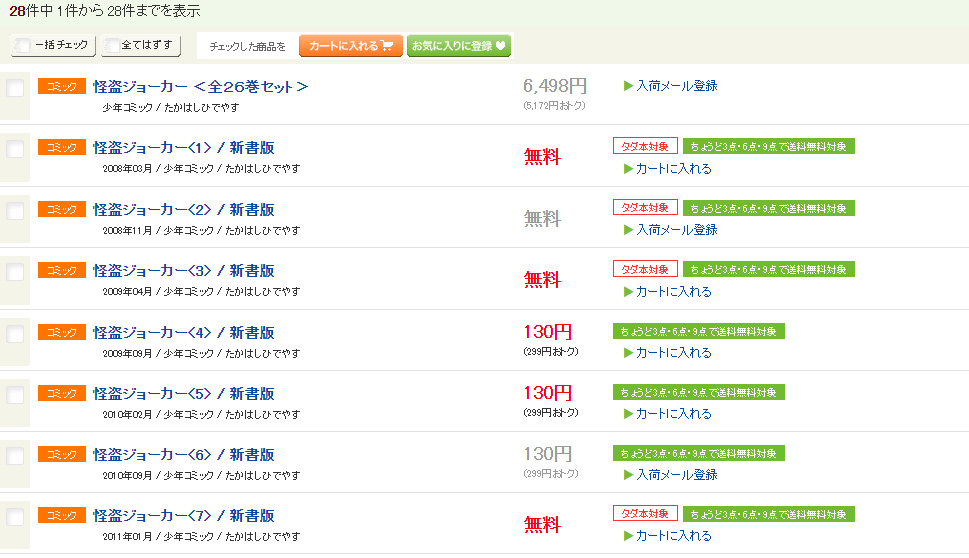Tick the checkbox for 怪盗ジョーカー〈1〉
The width and height of the screenshot is (969, 558).
pyautogui.click(x=16, y=150)
